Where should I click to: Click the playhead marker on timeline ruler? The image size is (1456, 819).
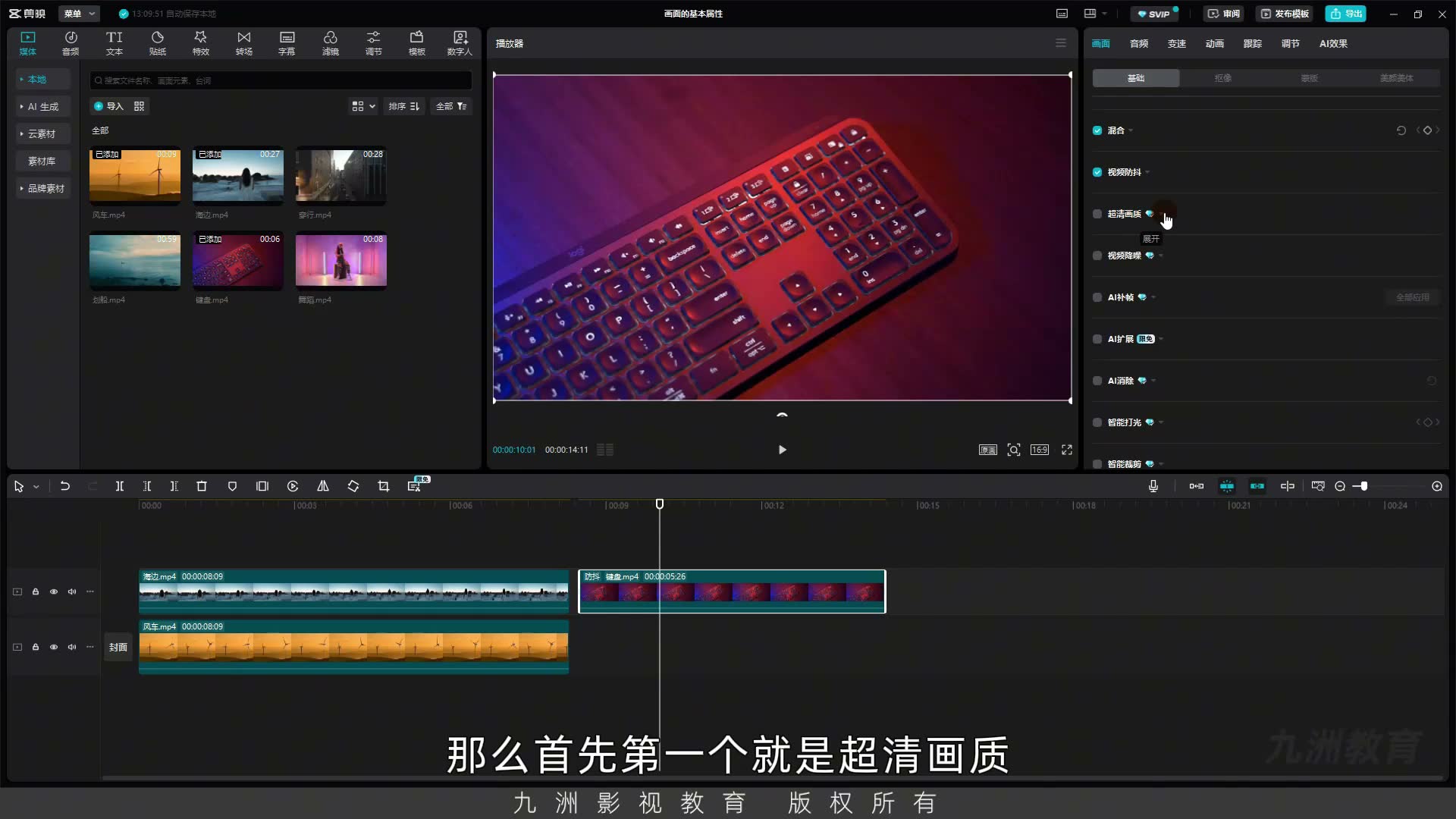pos(660,504)
